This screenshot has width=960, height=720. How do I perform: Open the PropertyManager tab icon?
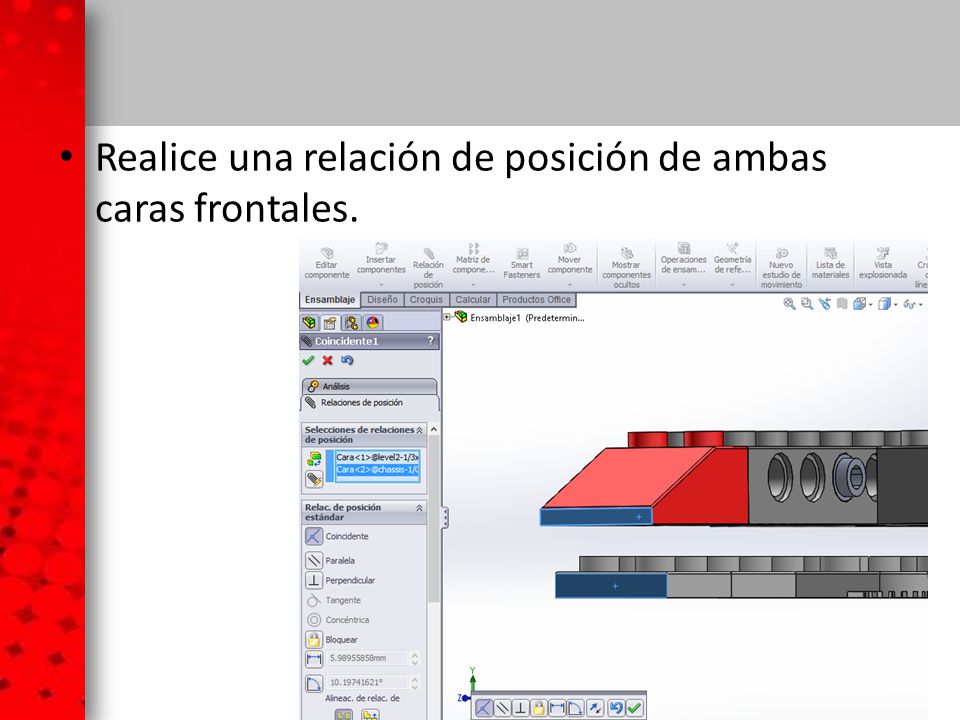pyautogui.click(x=330, y=322)
